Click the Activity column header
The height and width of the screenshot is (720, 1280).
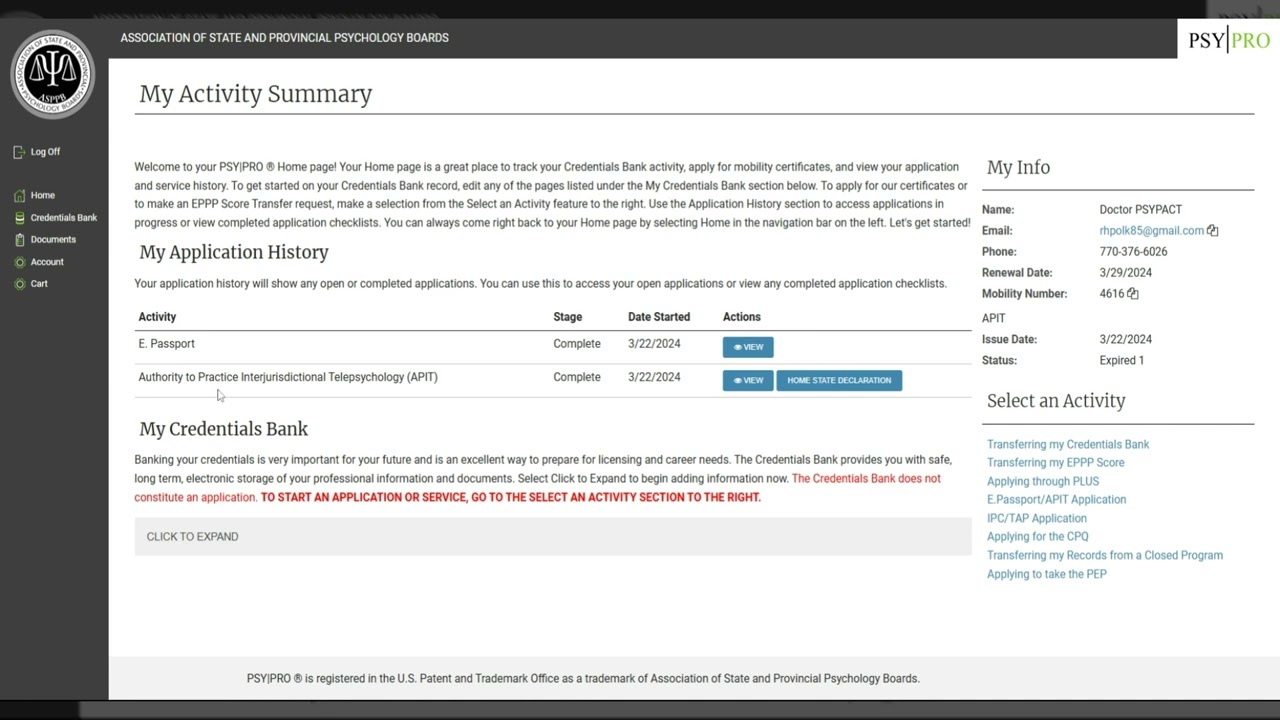(157, 317)
